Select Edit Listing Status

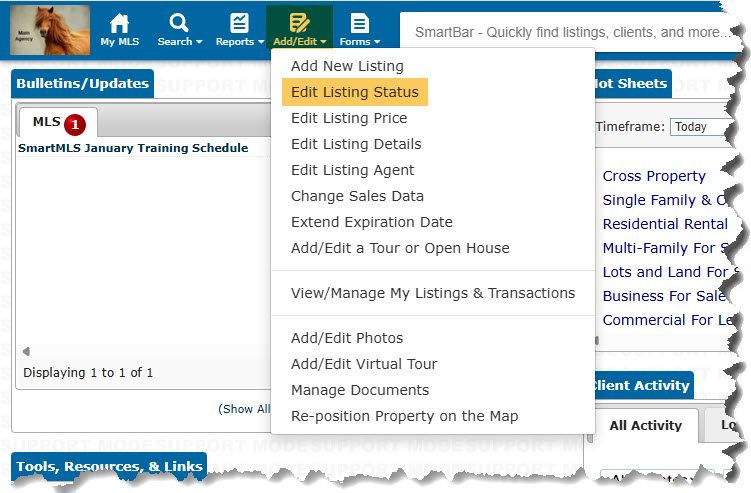[355, 92]
